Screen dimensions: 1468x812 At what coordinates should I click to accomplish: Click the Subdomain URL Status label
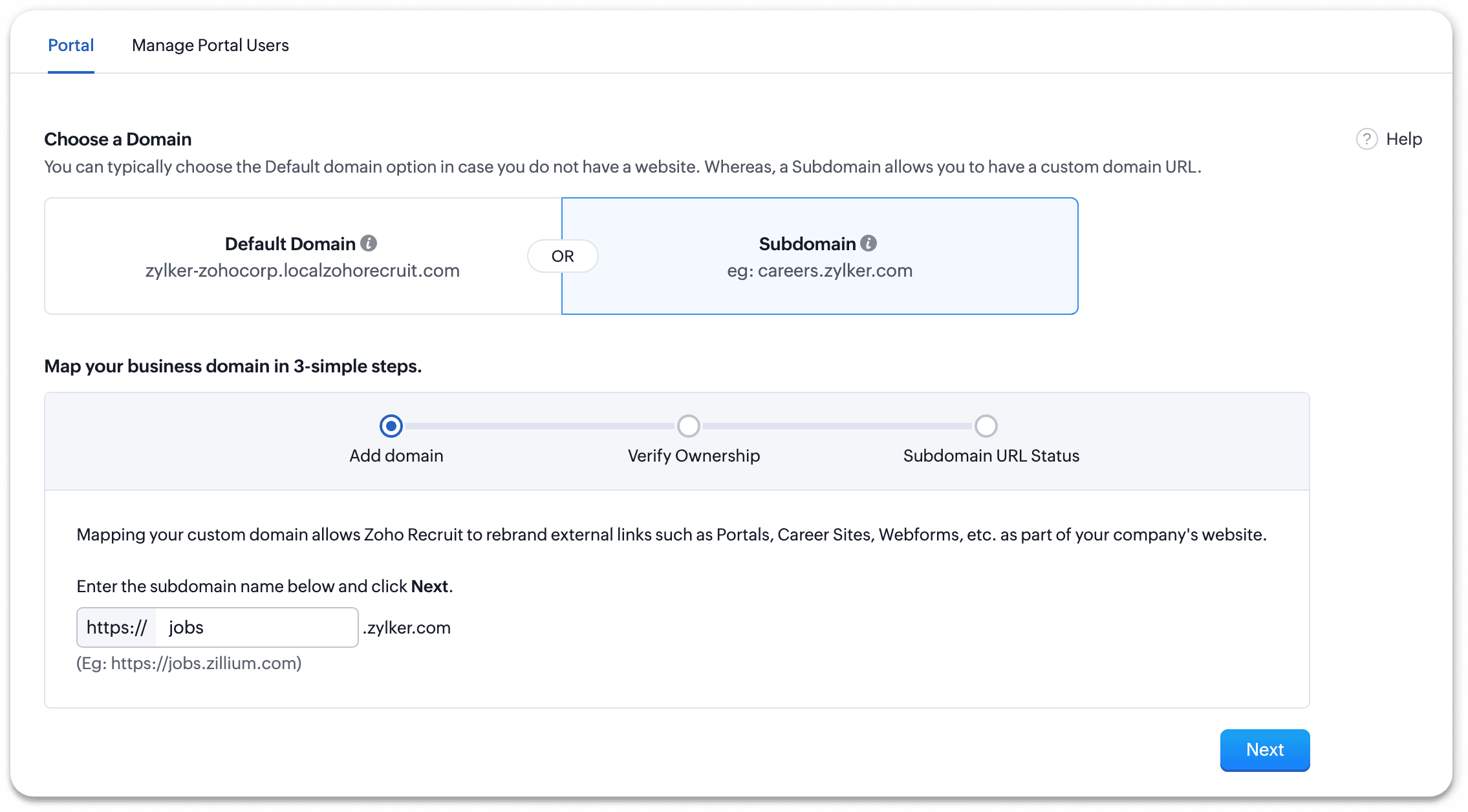coord(991,456)
